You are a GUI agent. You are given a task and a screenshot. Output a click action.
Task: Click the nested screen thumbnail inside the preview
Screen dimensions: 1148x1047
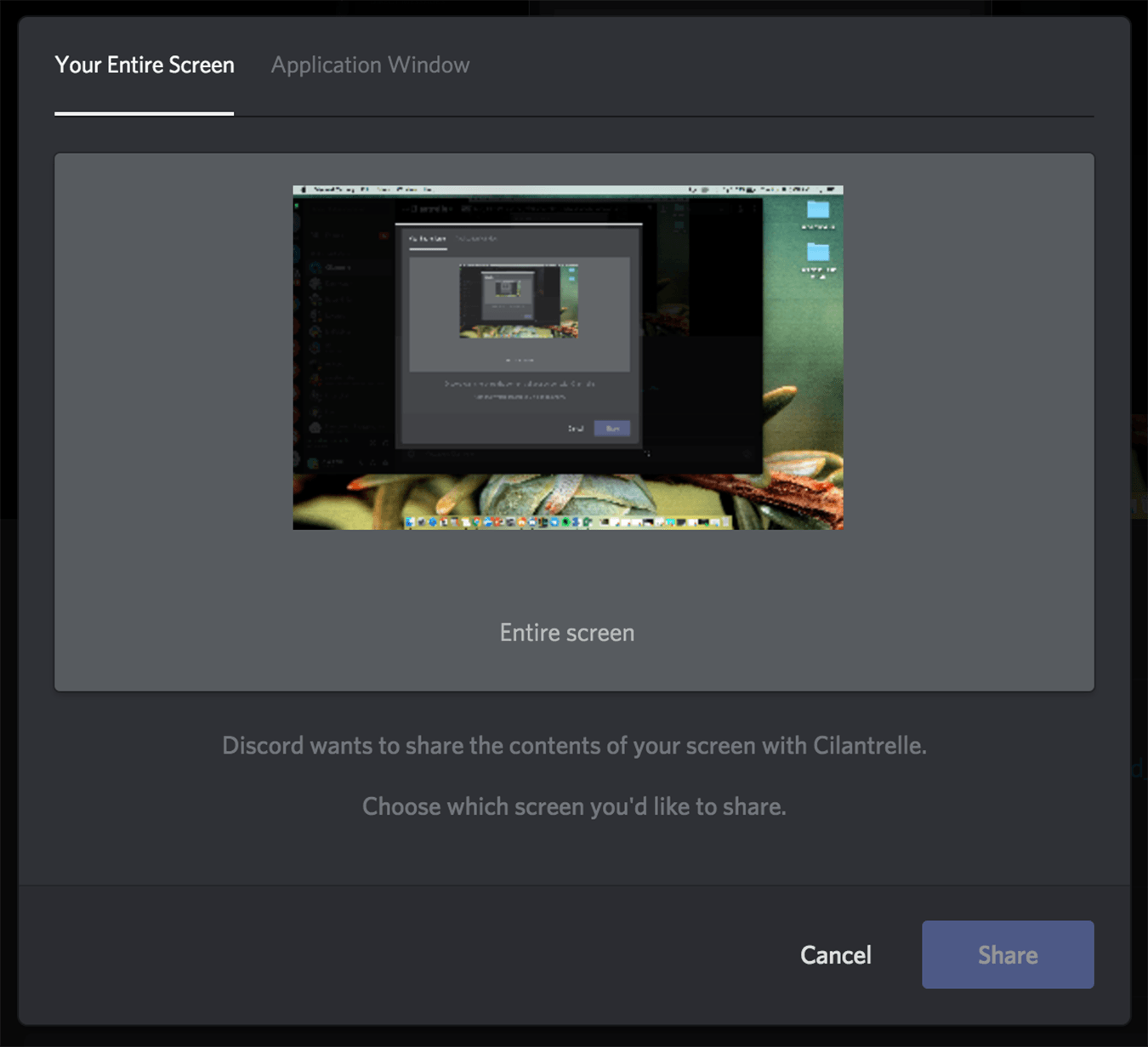click(519, 301)
